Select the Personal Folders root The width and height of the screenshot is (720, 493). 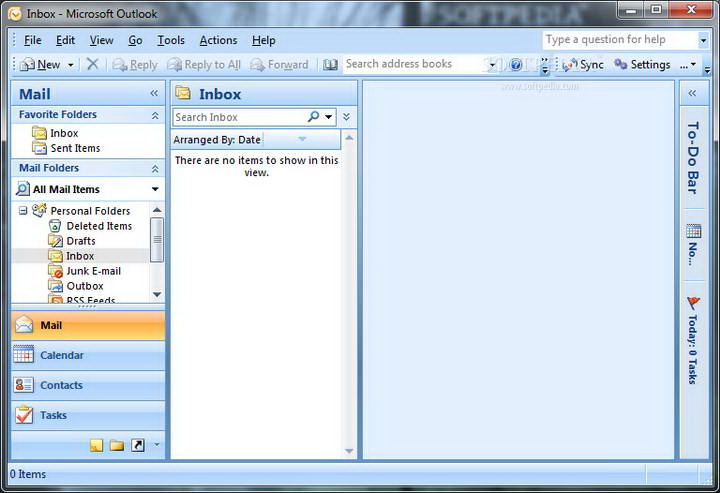(90, 211)
